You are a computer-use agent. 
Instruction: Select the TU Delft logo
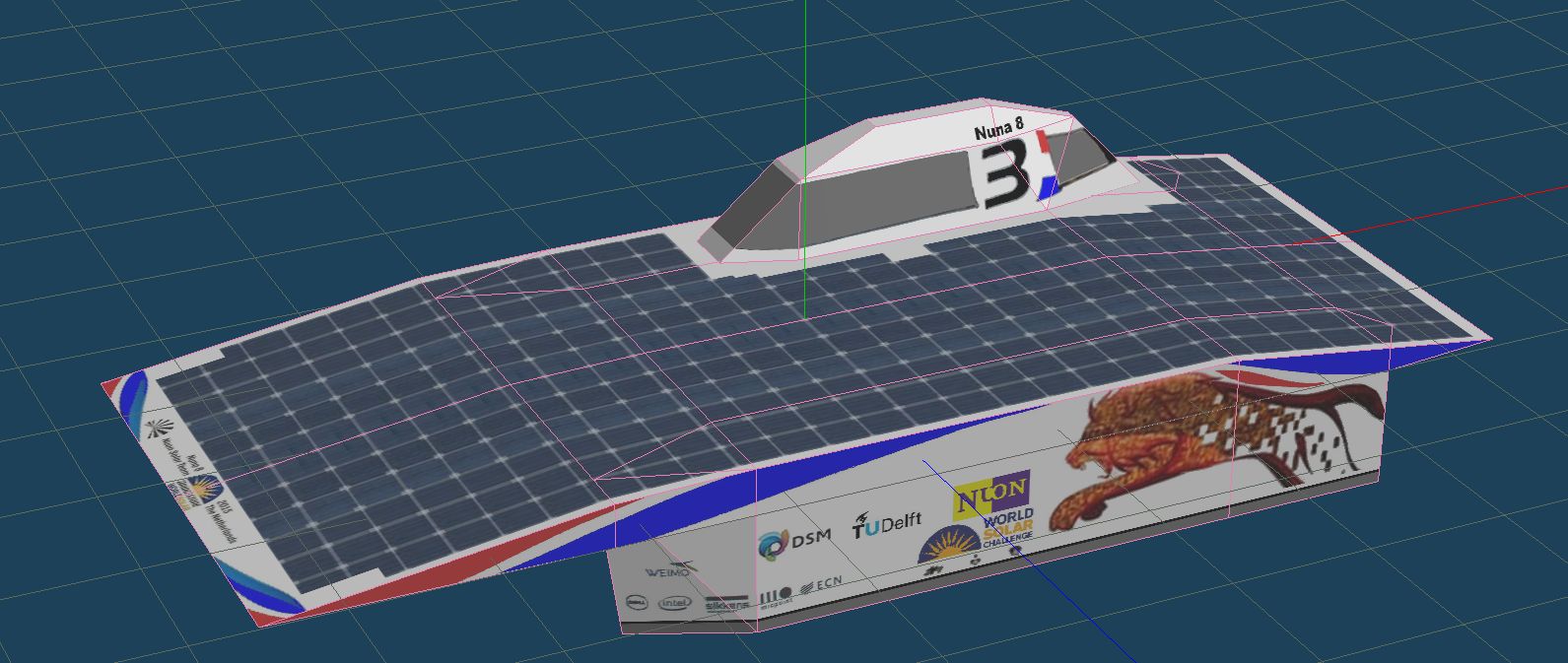pos(886,527)
